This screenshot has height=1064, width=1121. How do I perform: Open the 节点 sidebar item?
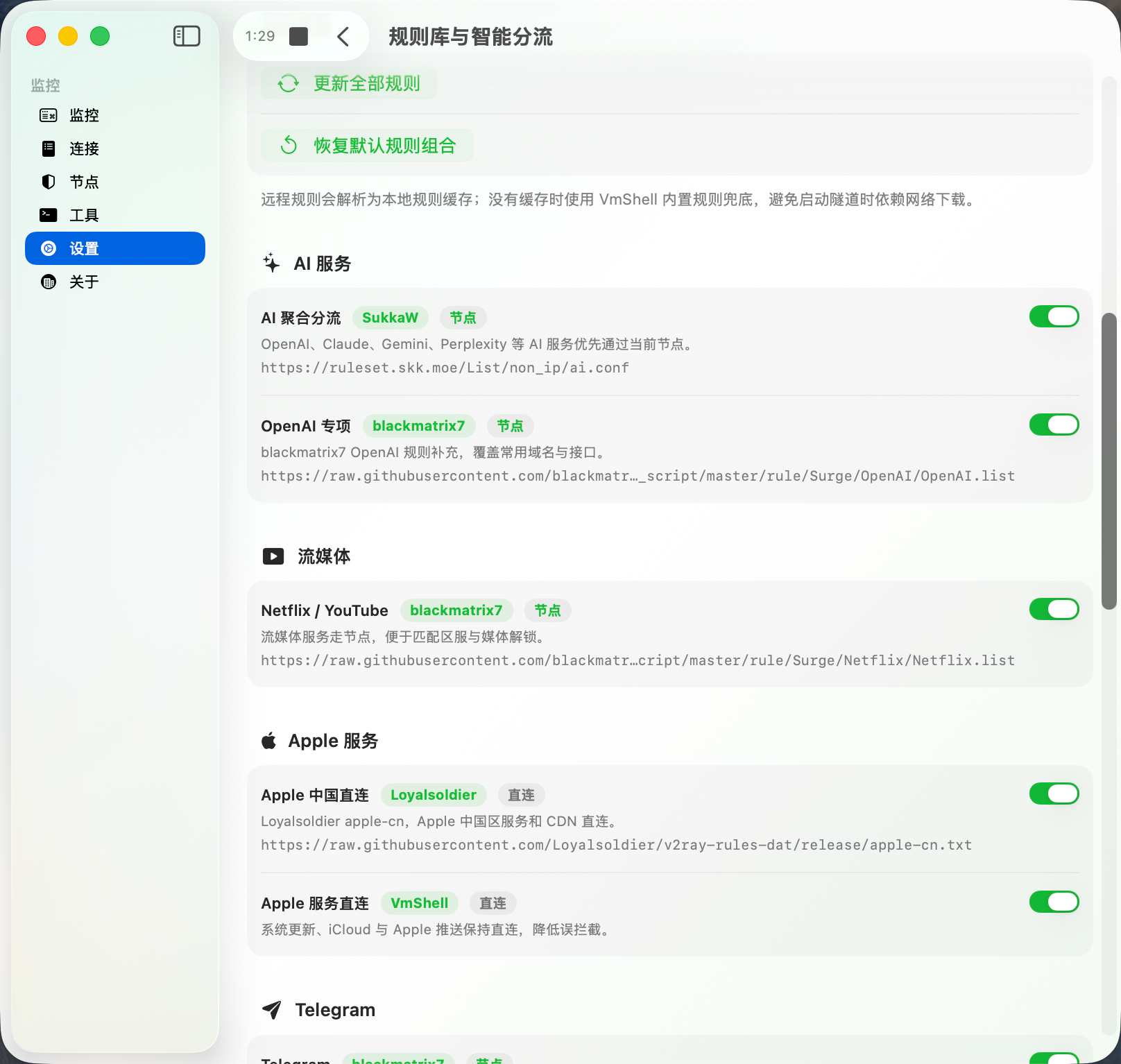(x=115, y=182)
